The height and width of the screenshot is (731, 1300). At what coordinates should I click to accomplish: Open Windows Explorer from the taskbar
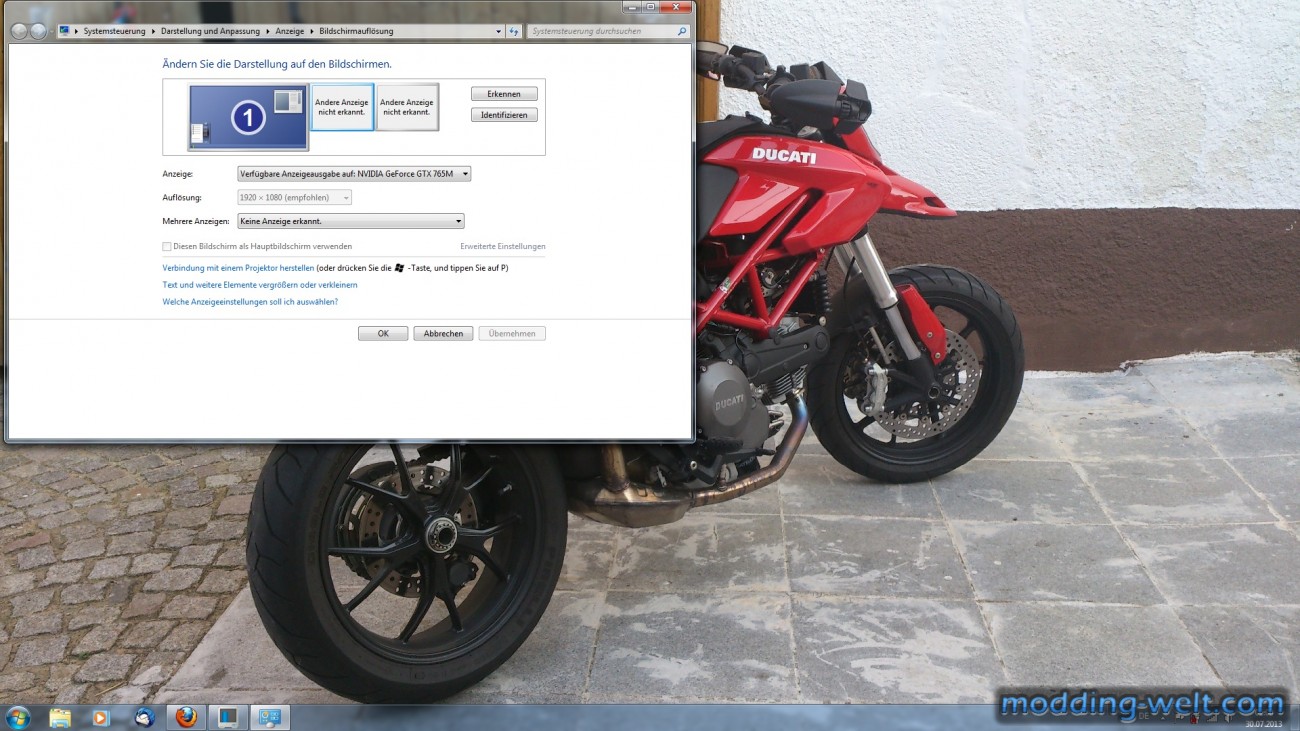tap(60, 717)
